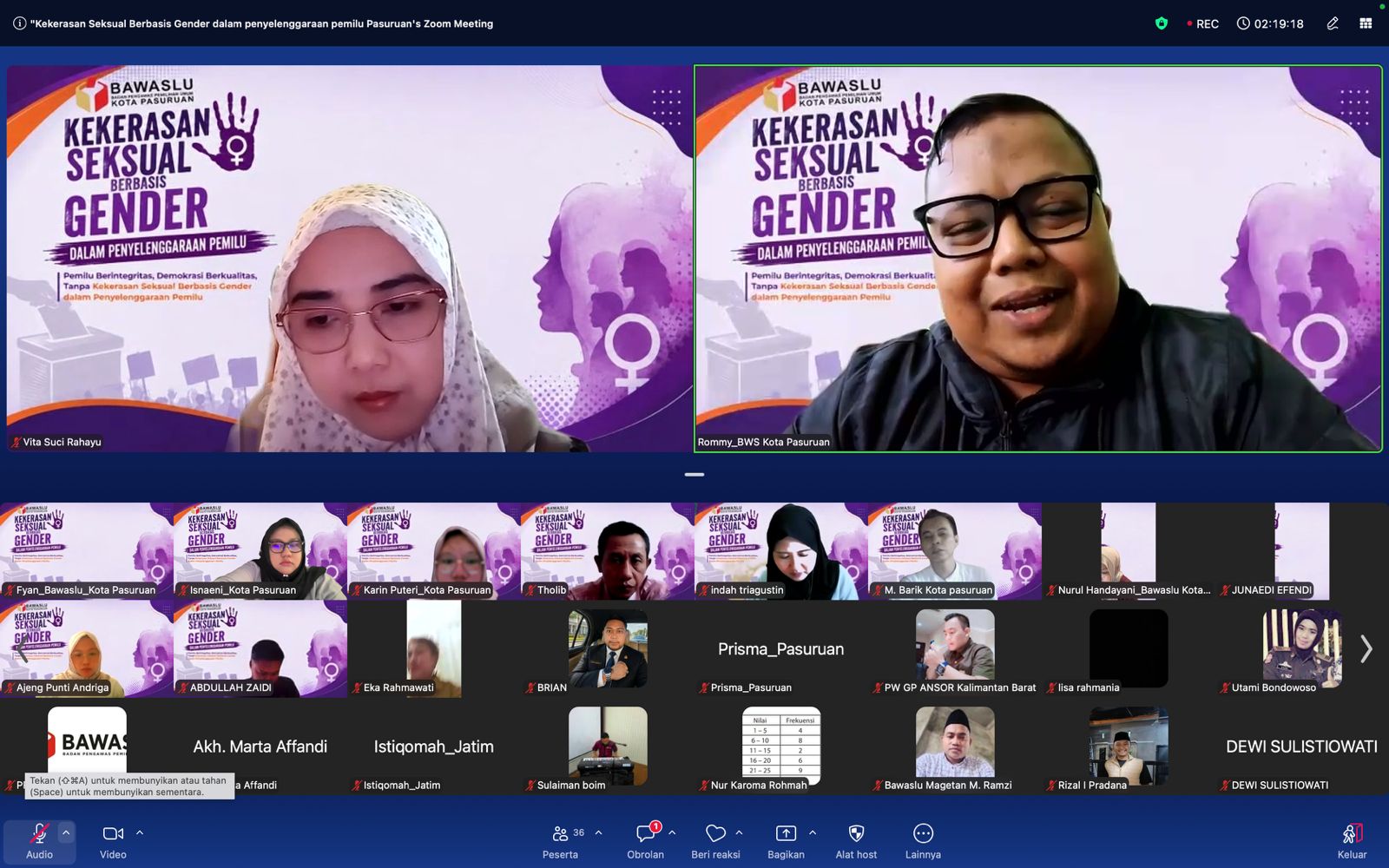Open the Obrolan chat panel
This screenshot has height=868, width=1389.
click(x=646, y=841)
